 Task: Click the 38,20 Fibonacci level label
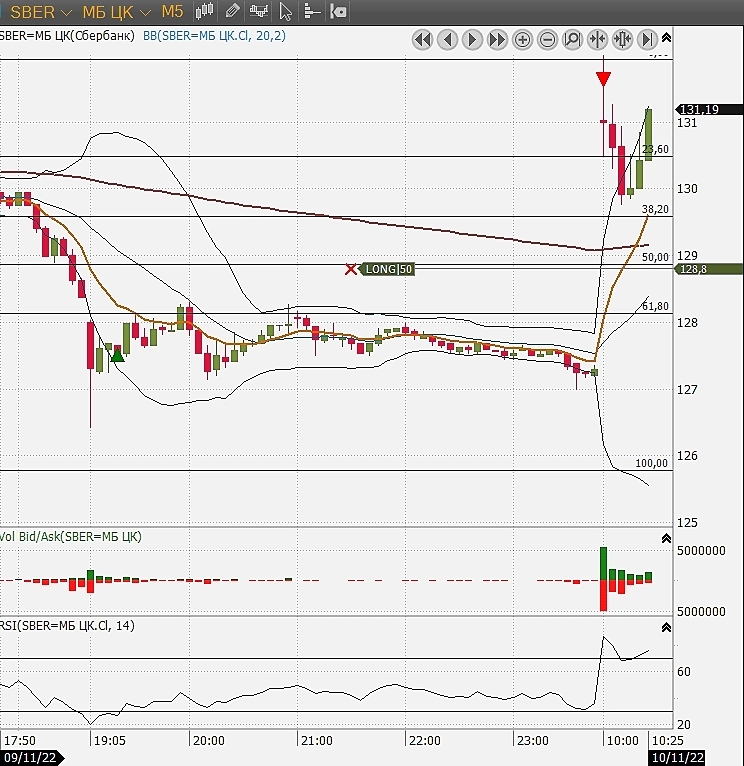655,209
